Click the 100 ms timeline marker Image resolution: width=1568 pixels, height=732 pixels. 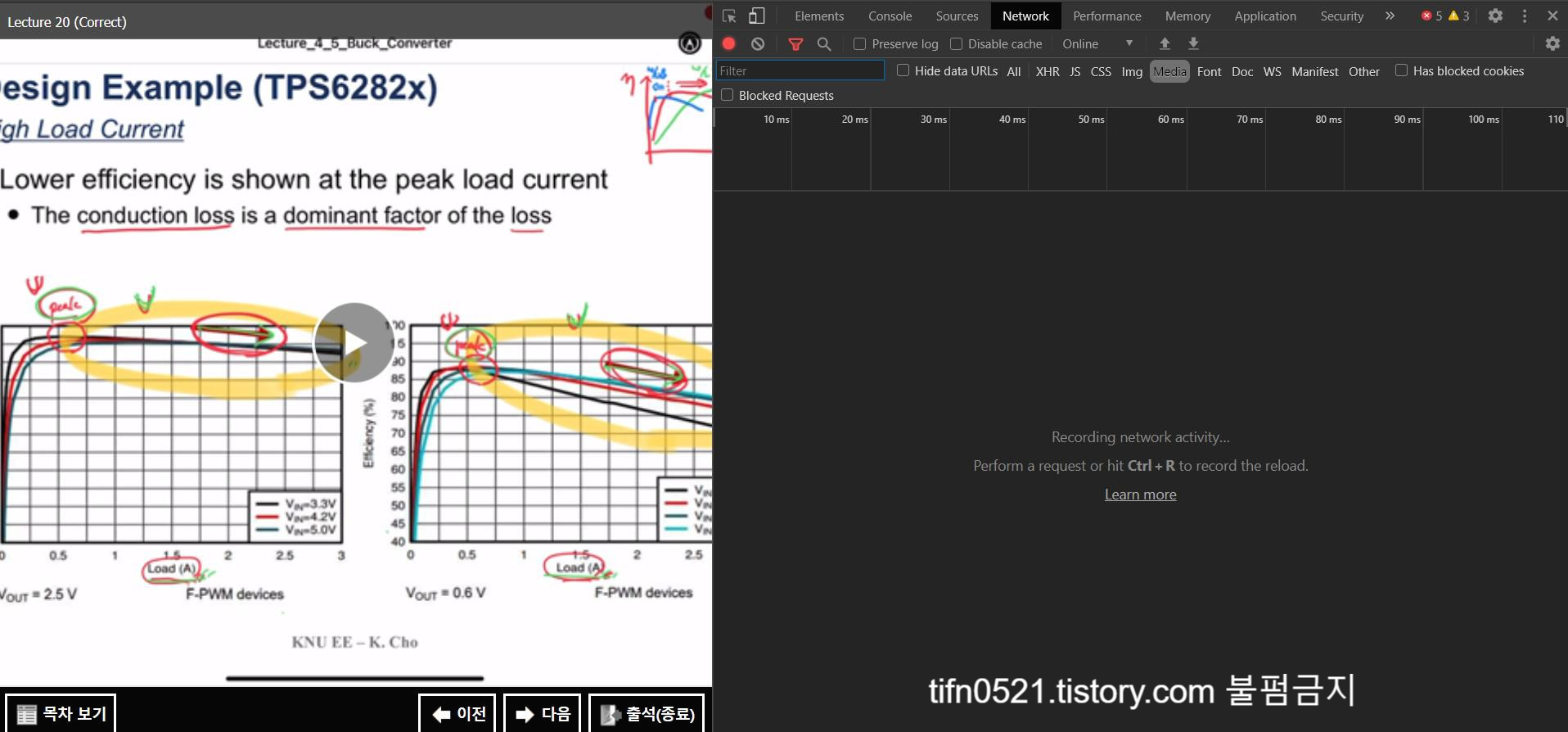point(1484,120)
